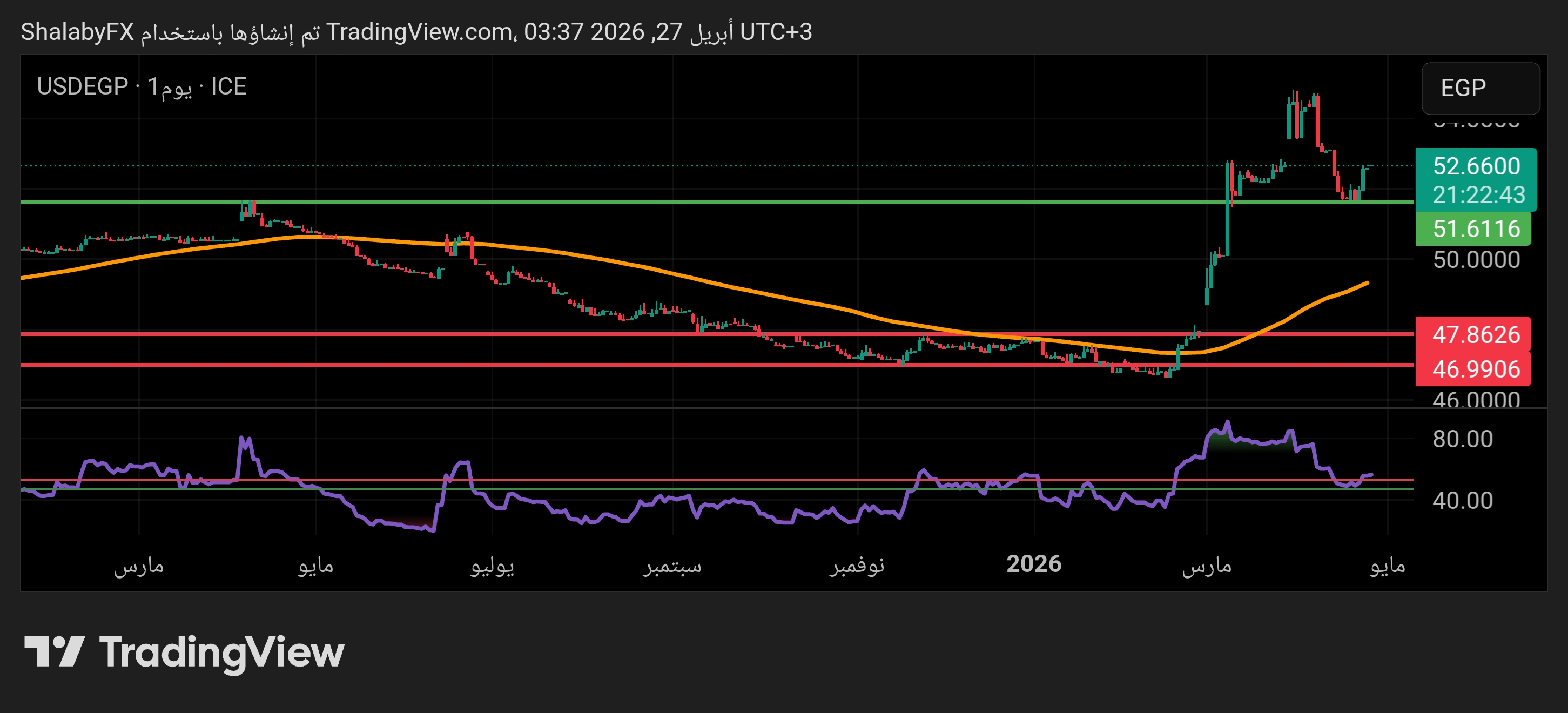The height and width of the screenshot is (713, 1568).
Task: Click the 46.0000 price axis value
Action: (1476, 399)
